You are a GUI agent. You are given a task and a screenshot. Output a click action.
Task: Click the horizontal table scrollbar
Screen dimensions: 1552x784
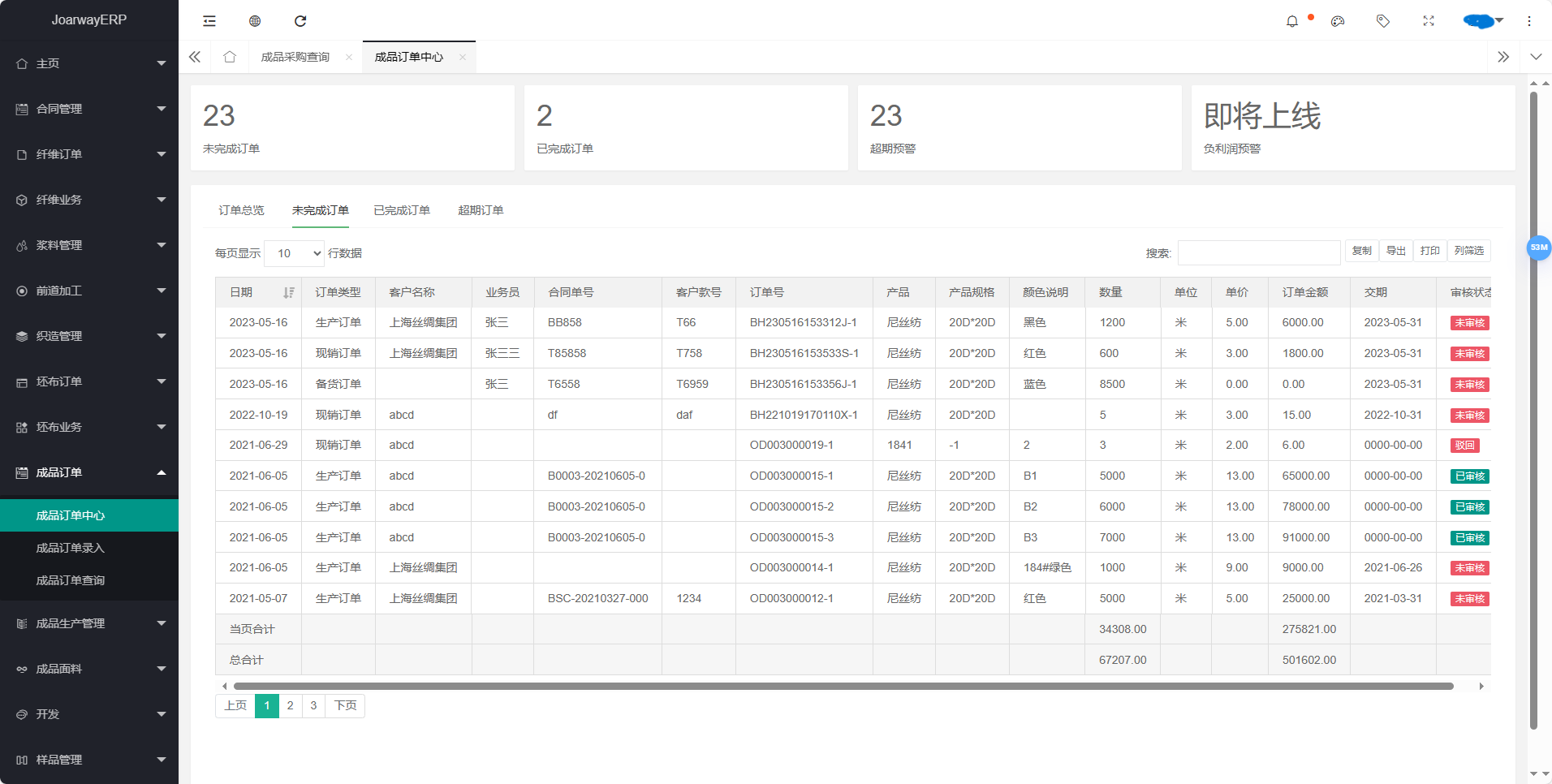tap(843, 686)
